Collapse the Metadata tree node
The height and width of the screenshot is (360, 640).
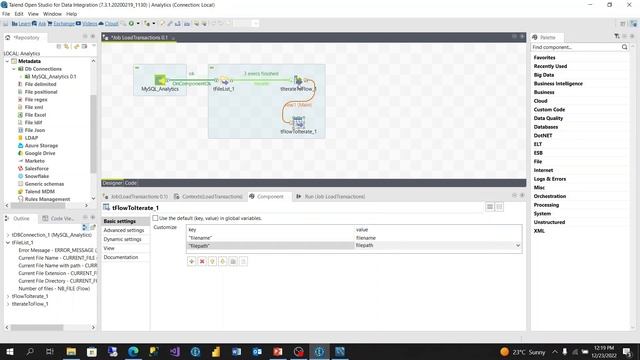(7, 61)
